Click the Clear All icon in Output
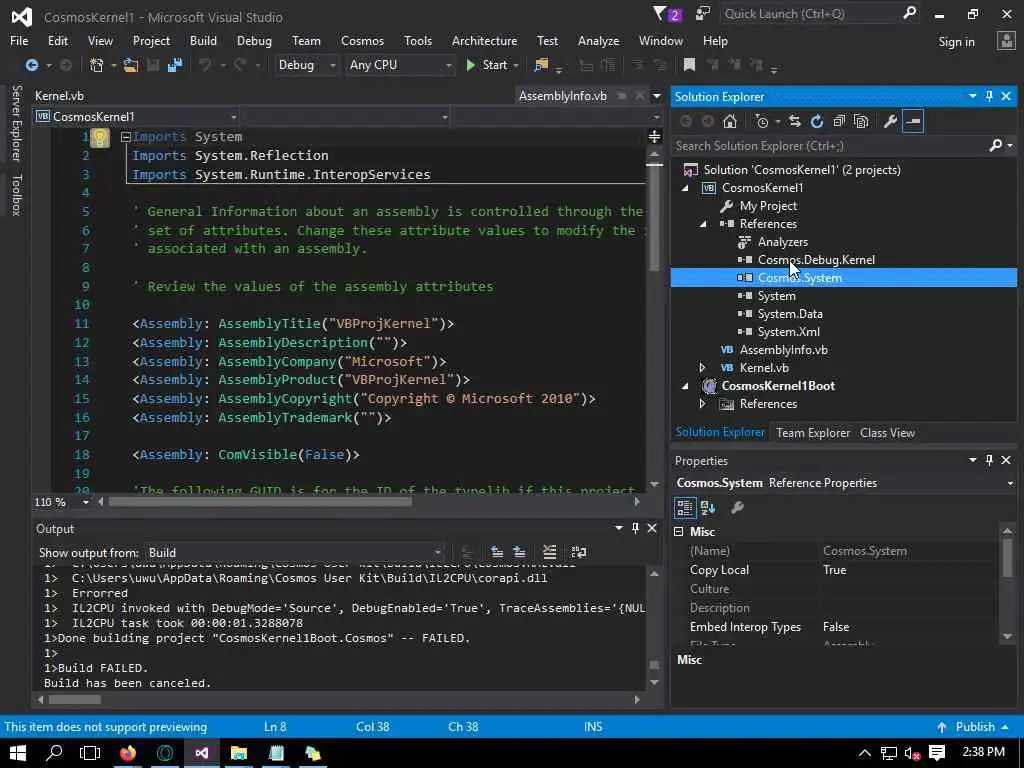 (x=549, y=552)
